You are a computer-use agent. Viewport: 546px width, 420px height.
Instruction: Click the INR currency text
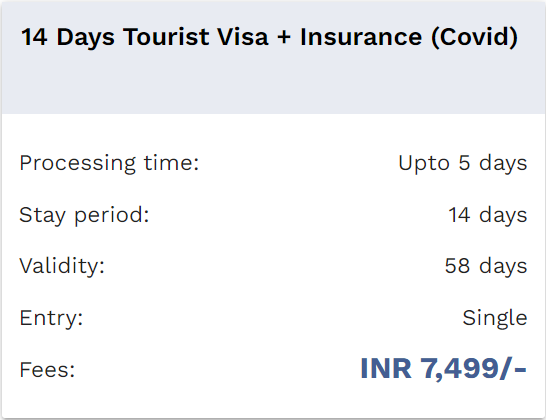pos(386,368)
